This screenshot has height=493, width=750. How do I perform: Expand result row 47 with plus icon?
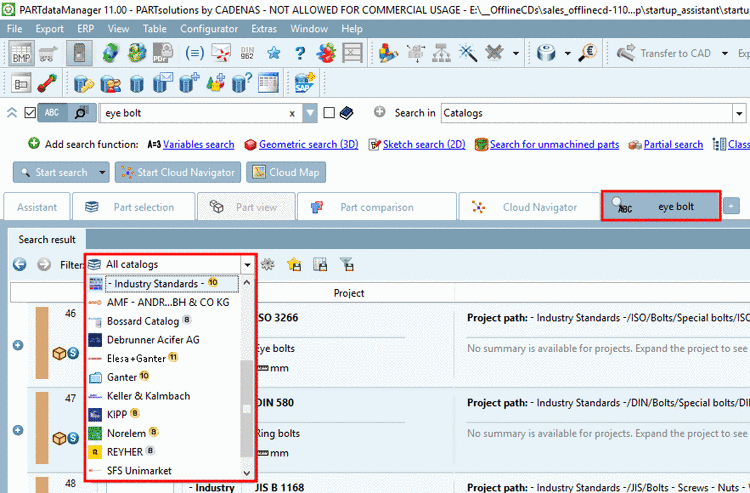click(x=18, y=430)
